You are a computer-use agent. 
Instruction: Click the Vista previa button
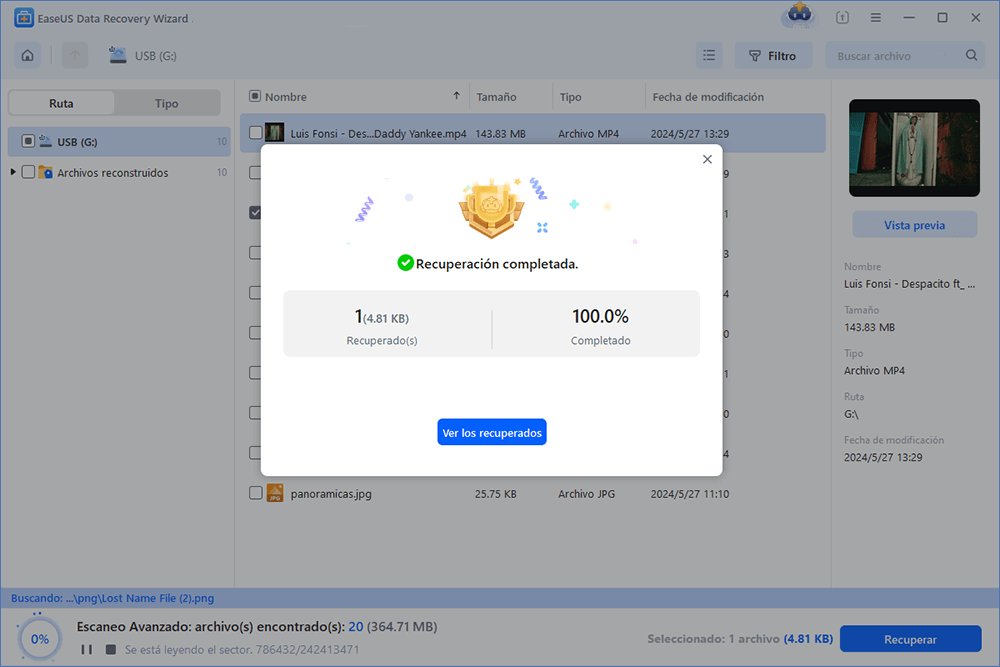(x=915, y=225)
